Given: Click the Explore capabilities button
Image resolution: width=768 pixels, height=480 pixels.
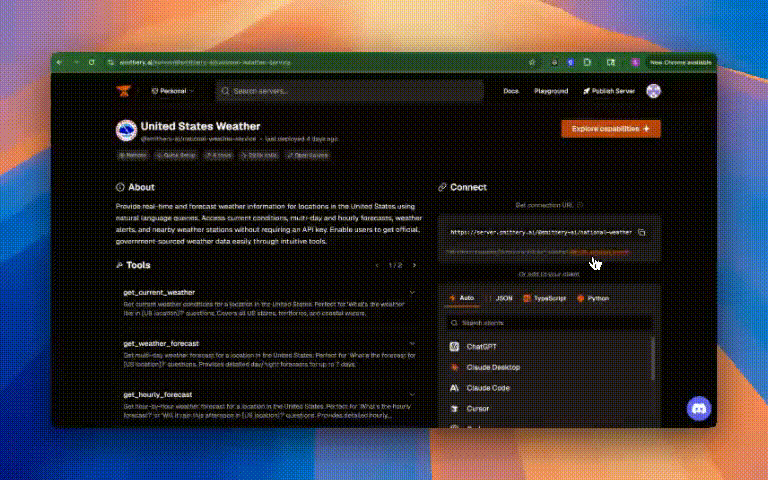Looking at the screenshot, I should (611, 129).
